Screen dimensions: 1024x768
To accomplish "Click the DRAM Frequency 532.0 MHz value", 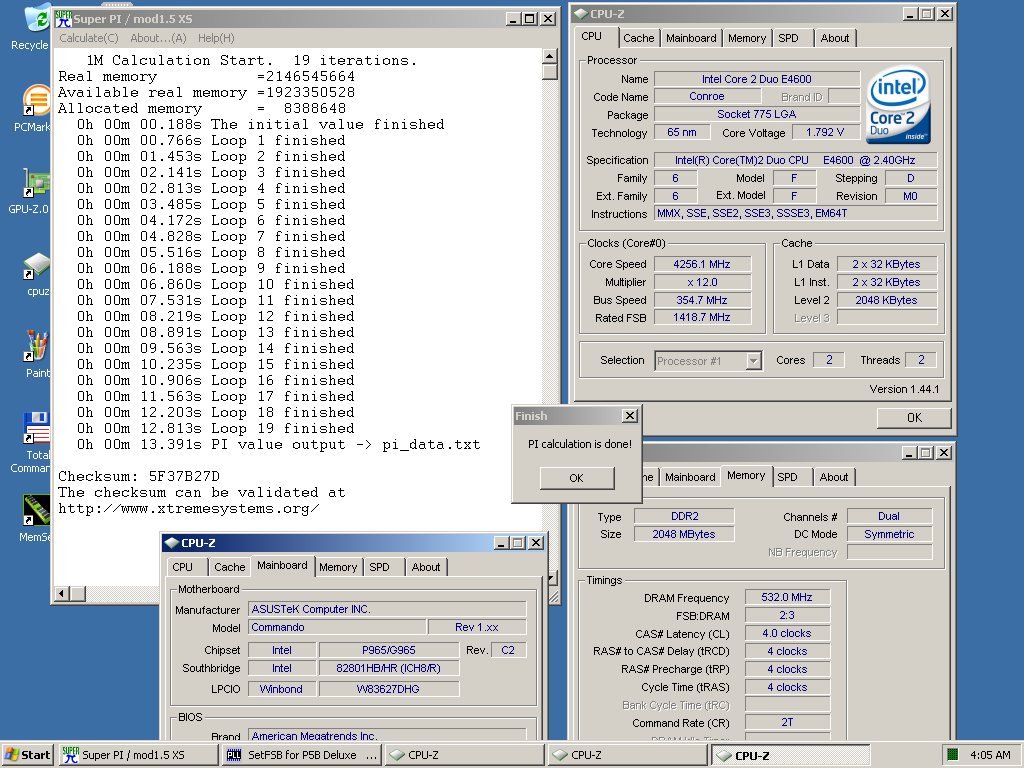I will [x=787, y=597].
